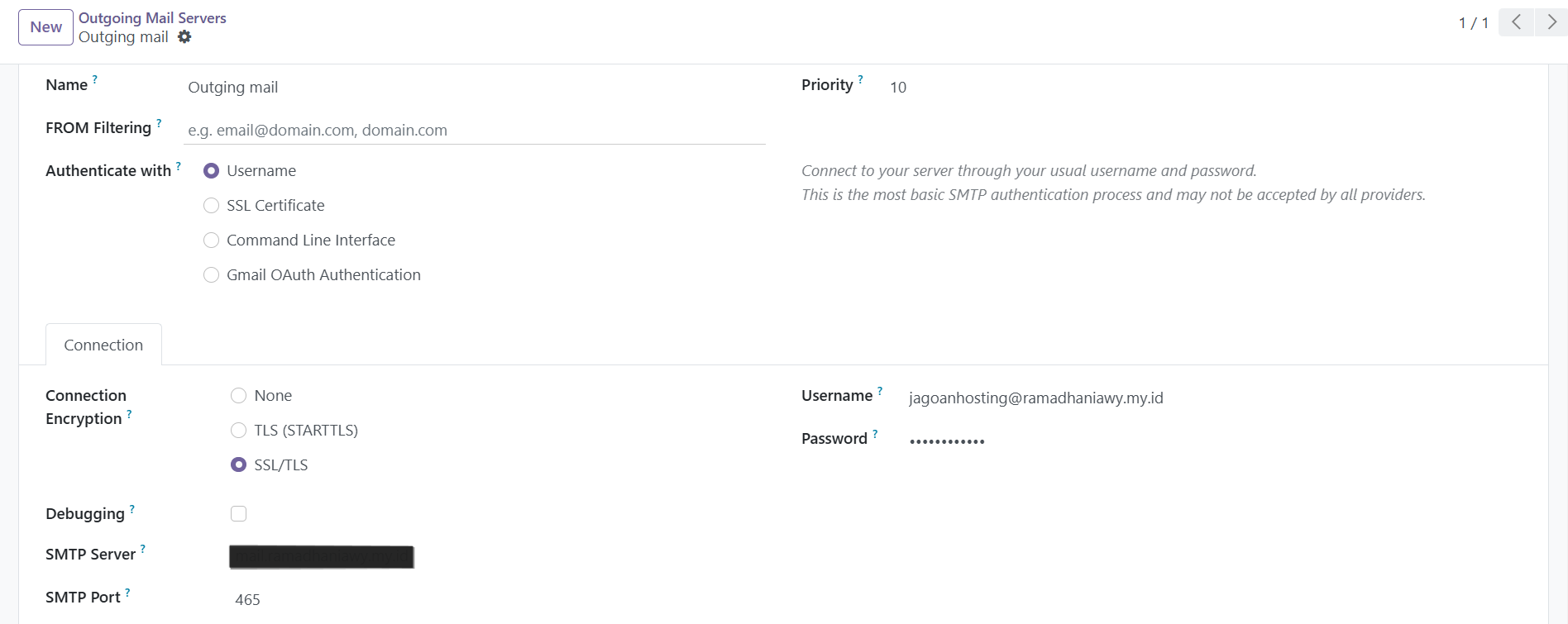1568x624 pixels.
Task: Go to next record with right pager arrow
Action: tap(1551, 22)
